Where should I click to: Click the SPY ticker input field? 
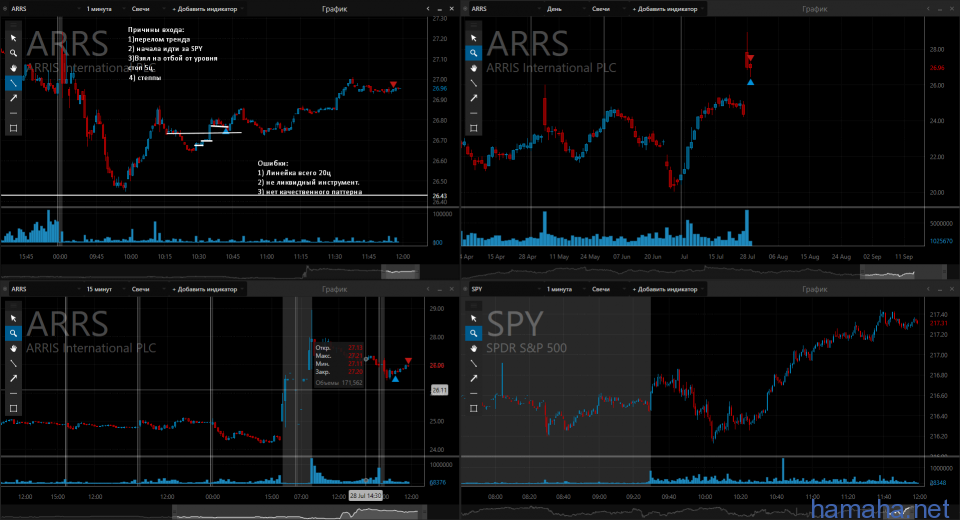(x=505, y=289)
